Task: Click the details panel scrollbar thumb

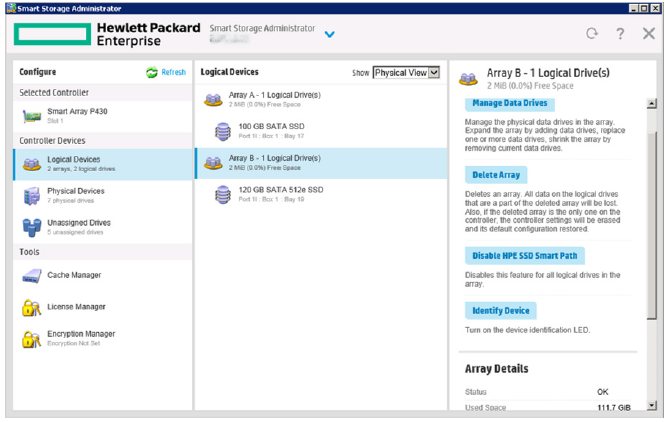Action: (652, 225)
